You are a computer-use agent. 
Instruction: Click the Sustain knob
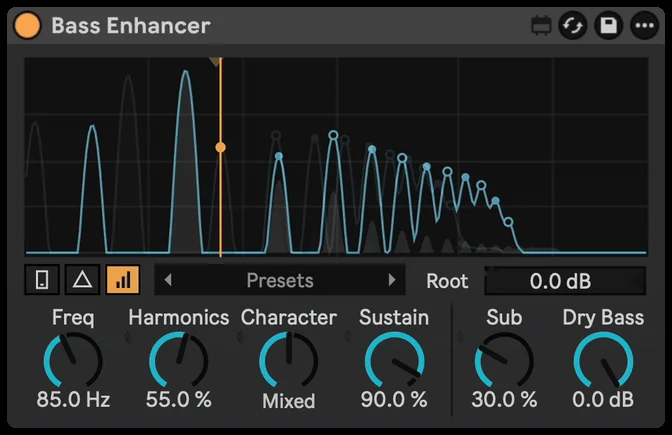(394, 361)
